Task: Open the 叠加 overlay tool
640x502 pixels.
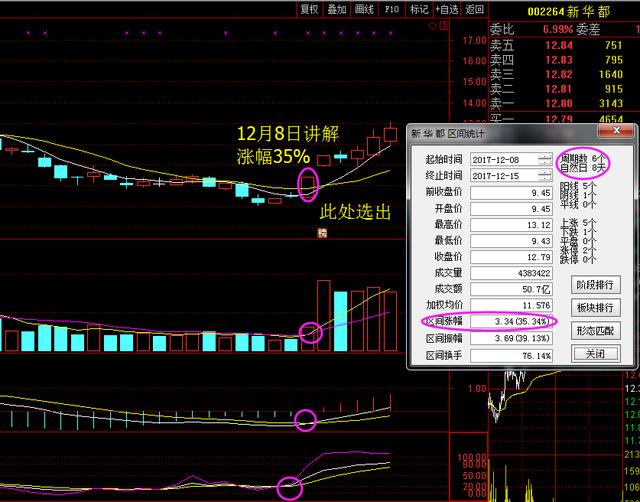Action: [338, 9]
